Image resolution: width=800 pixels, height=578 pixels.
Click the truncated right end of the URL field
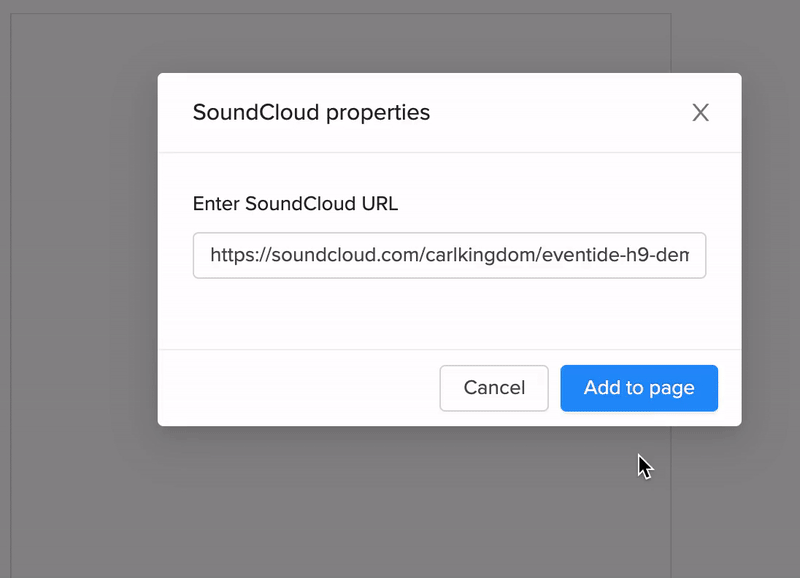coord(690,256)
